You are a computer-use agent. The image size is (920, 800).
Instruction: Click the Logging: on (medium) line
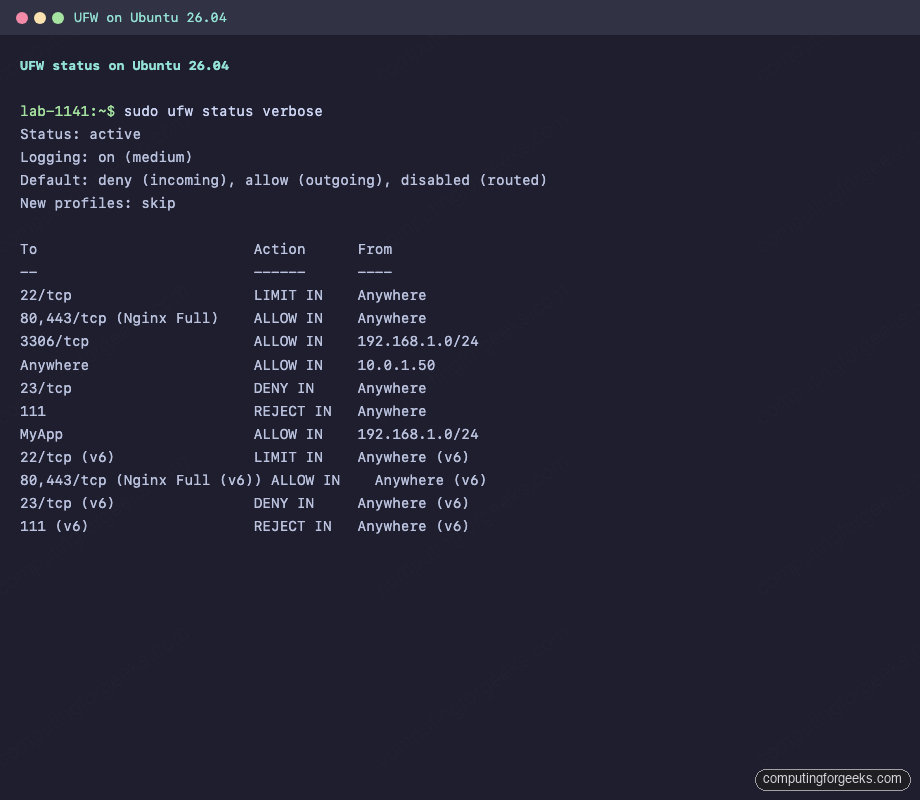(x=103, y=157)
